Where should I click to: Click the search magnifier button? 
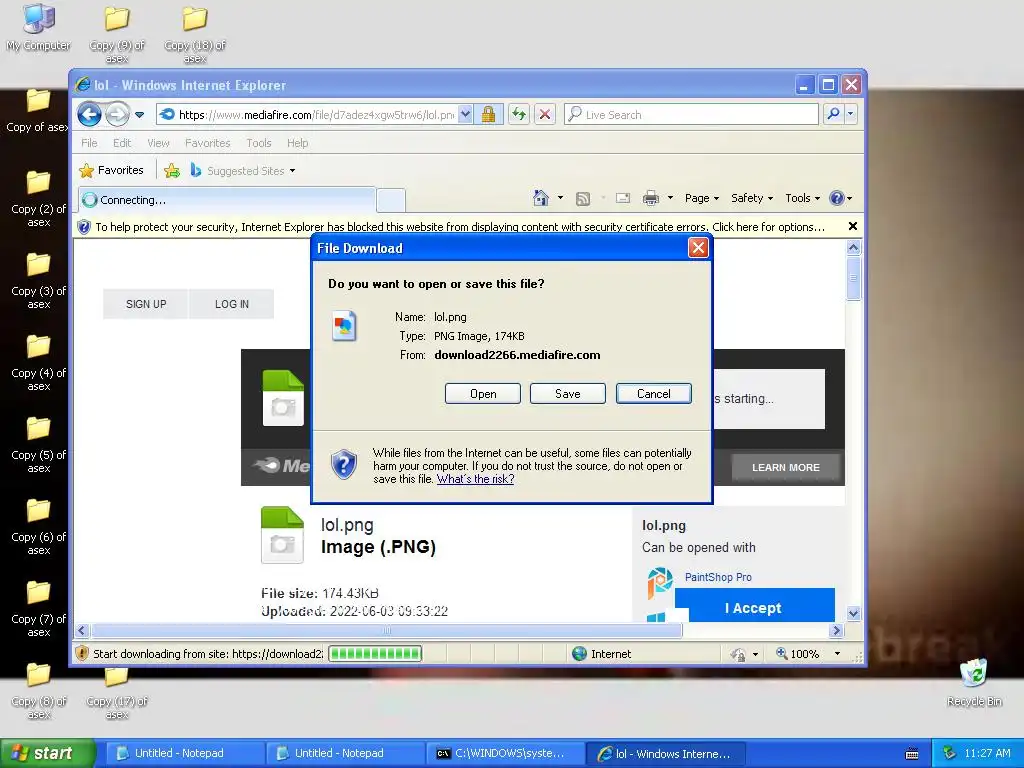click(833, 114)
